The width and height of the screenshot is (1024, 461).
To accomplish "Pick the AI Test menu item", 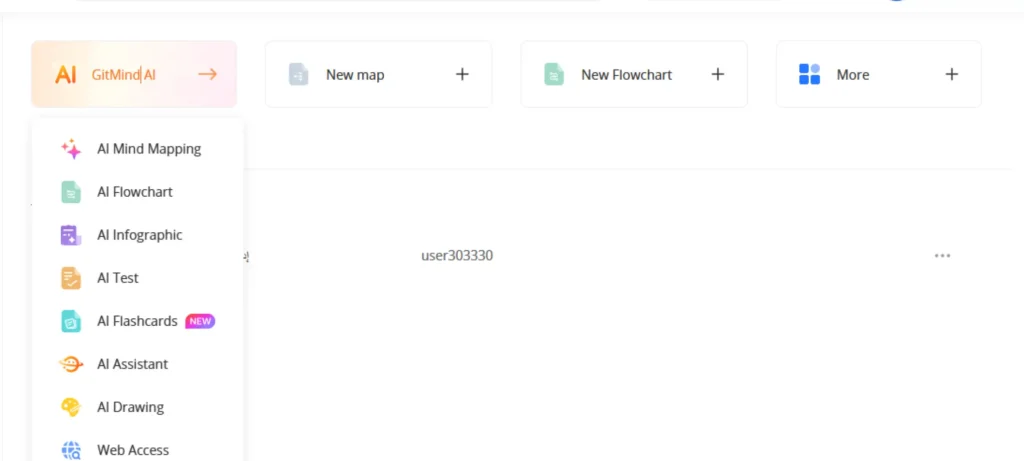I will tap(137, 278).
